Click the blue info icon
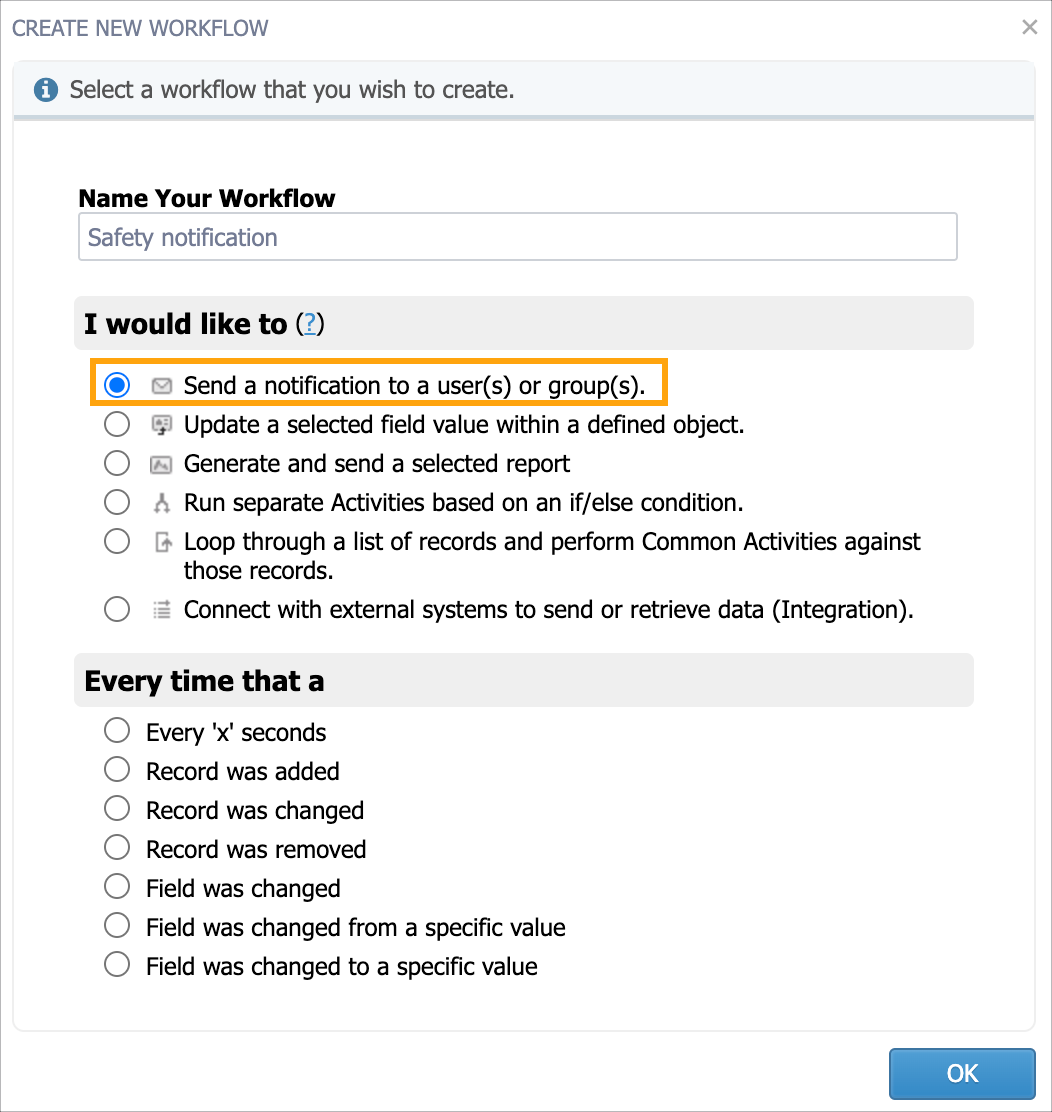1052x1112 pixels. pos(46,90)
